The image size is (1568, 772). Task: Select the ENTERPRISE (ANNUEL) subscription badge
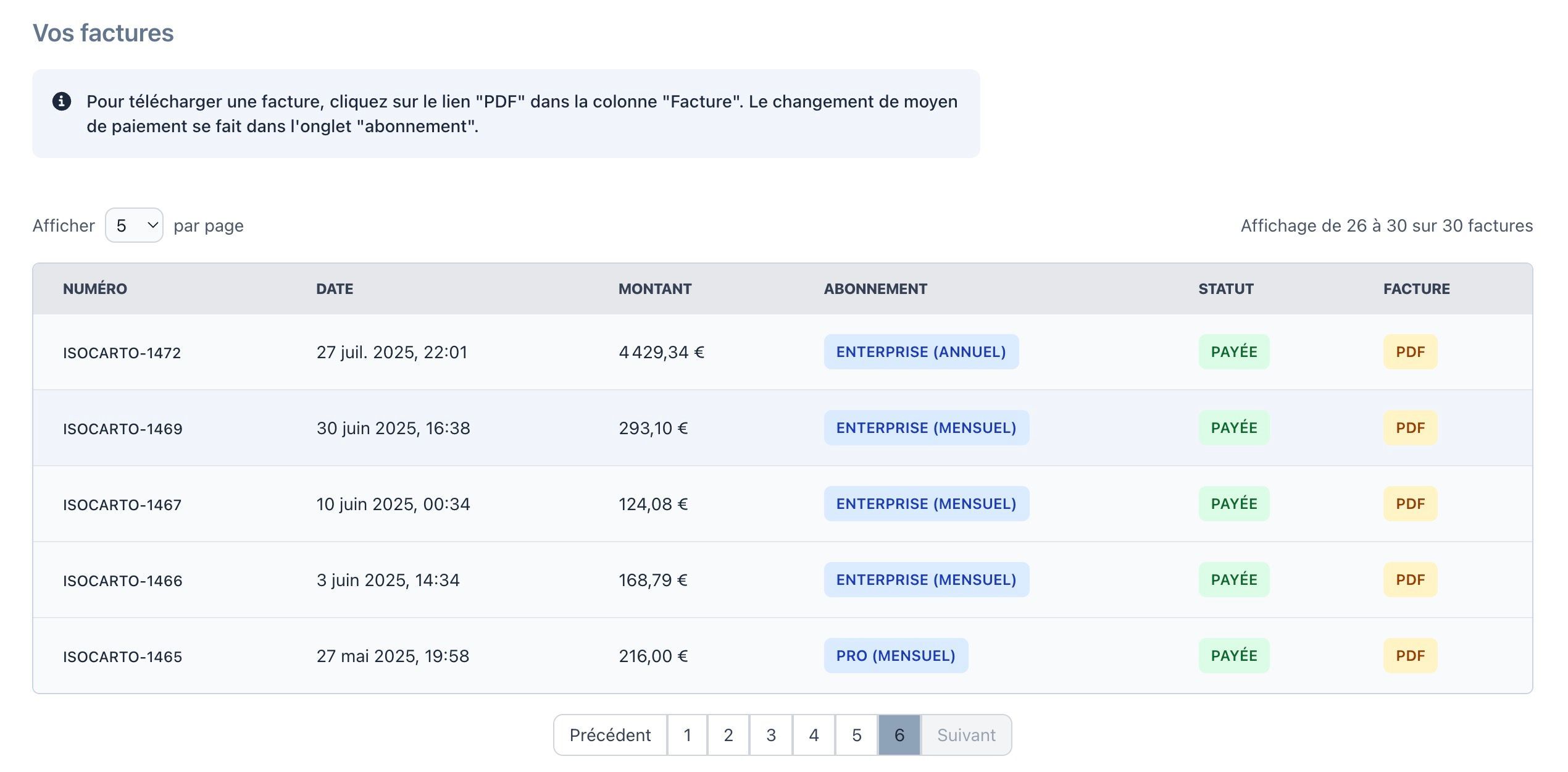pyautogui.click(x=921, y=351)
